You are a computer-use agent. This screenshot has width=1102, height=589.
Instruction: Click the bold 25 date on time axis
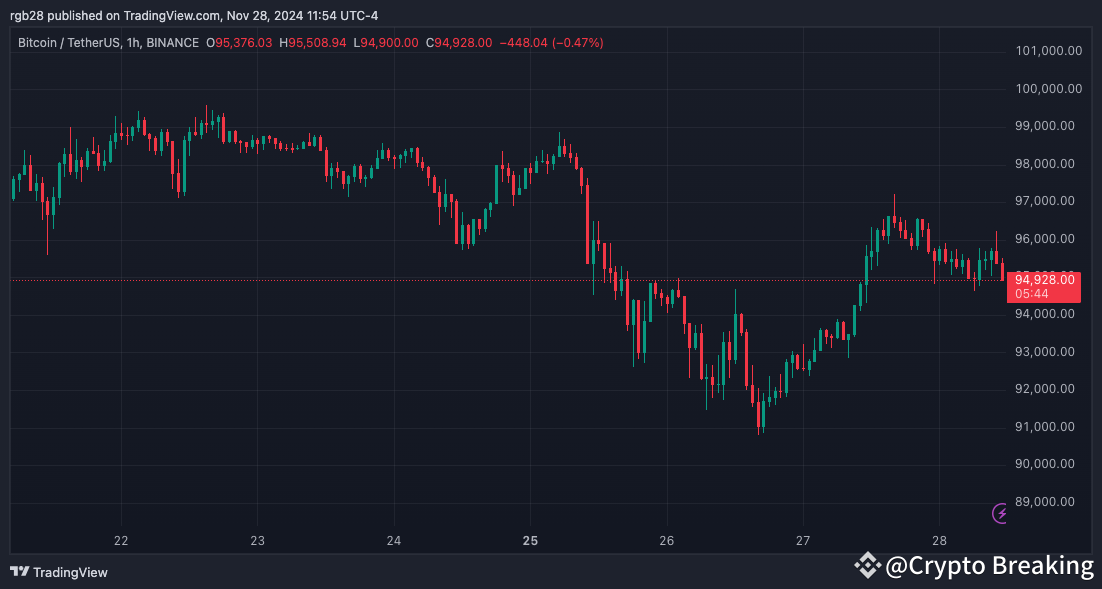(529, 540)
